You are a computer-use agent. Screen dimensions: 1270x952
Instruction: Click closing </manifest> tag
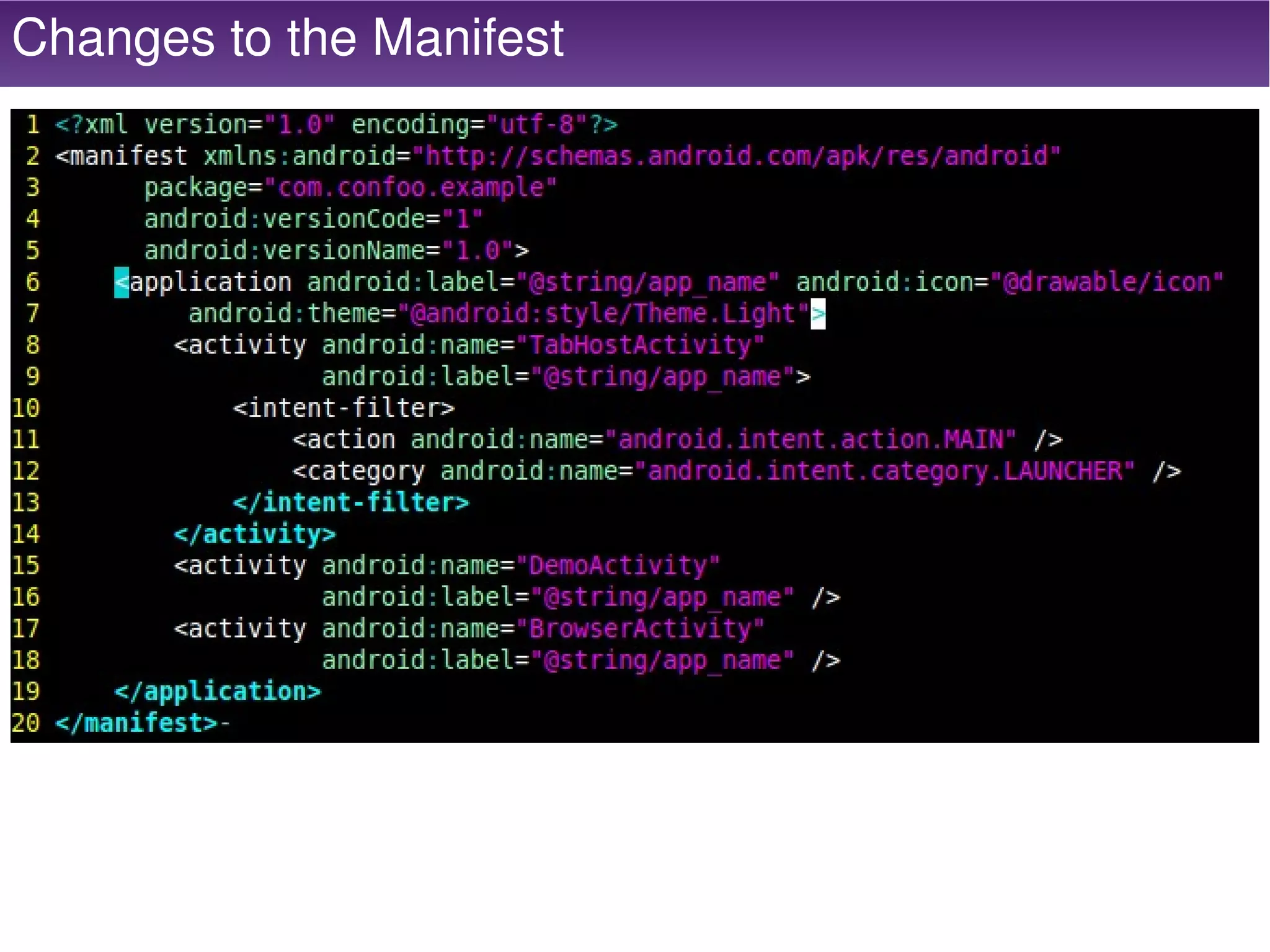(x=136, y=723)
